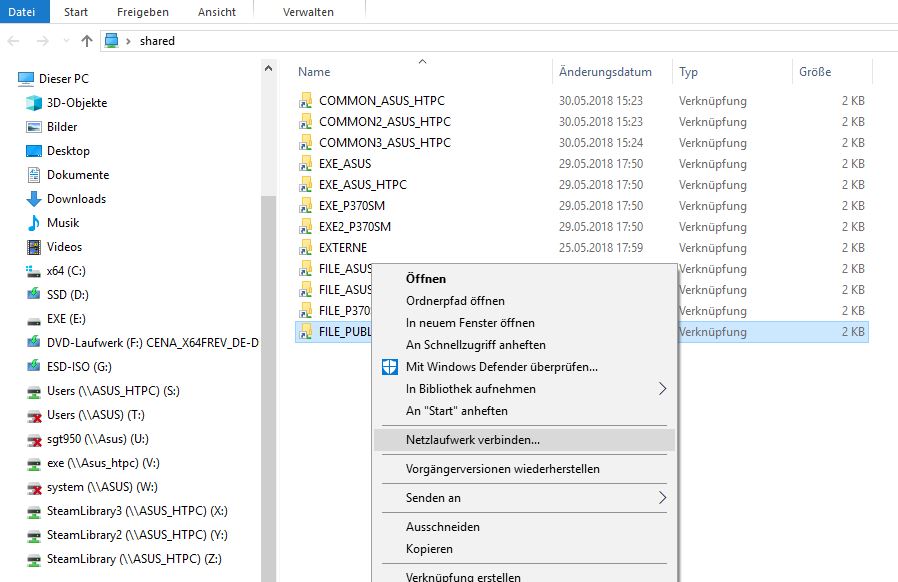
Task: Switch to the Freigeben ribbon tab
Action: 143,12
